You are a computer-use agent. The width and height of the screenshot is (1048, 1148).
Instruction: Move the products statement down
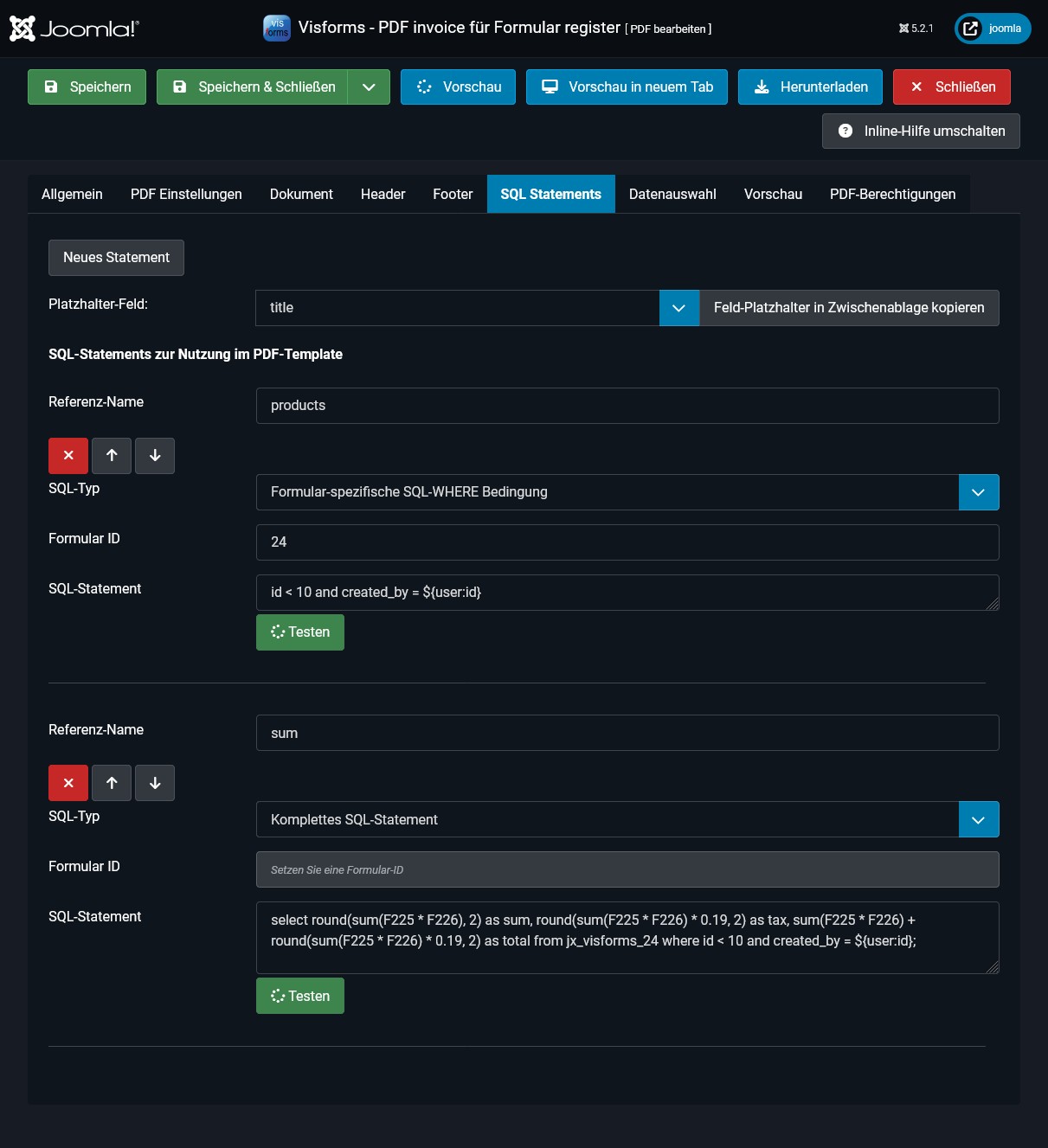[x=155, y=456]
